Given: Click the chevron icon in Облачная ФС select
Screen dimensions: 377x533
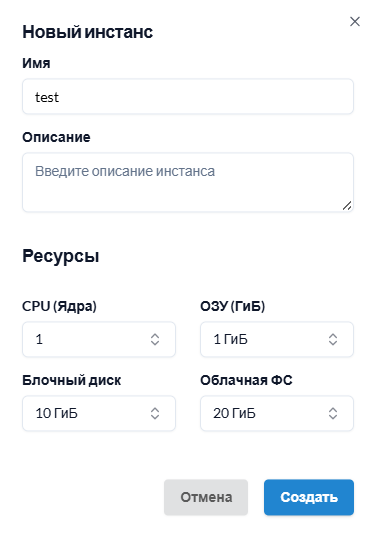Looking at the screenshot, I should (x=333, y=413).
